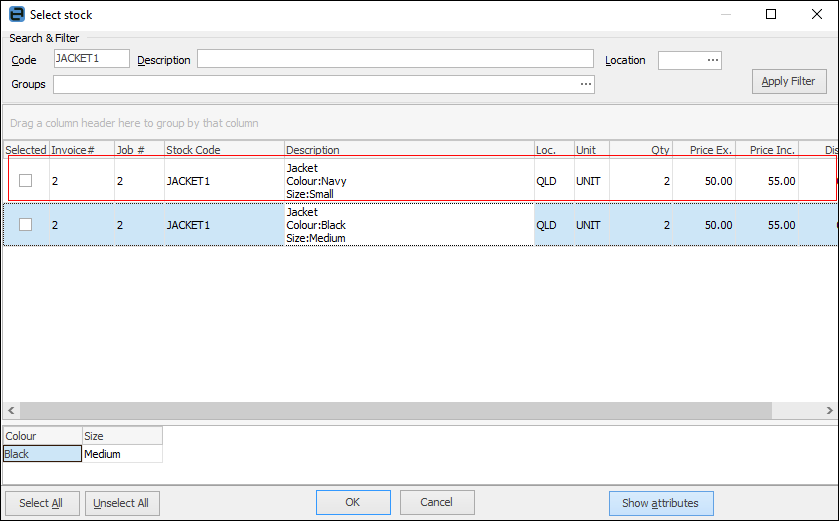Sort by the Price Inc. column header
The width and height of the screenshot is (839, 521).
767,150
